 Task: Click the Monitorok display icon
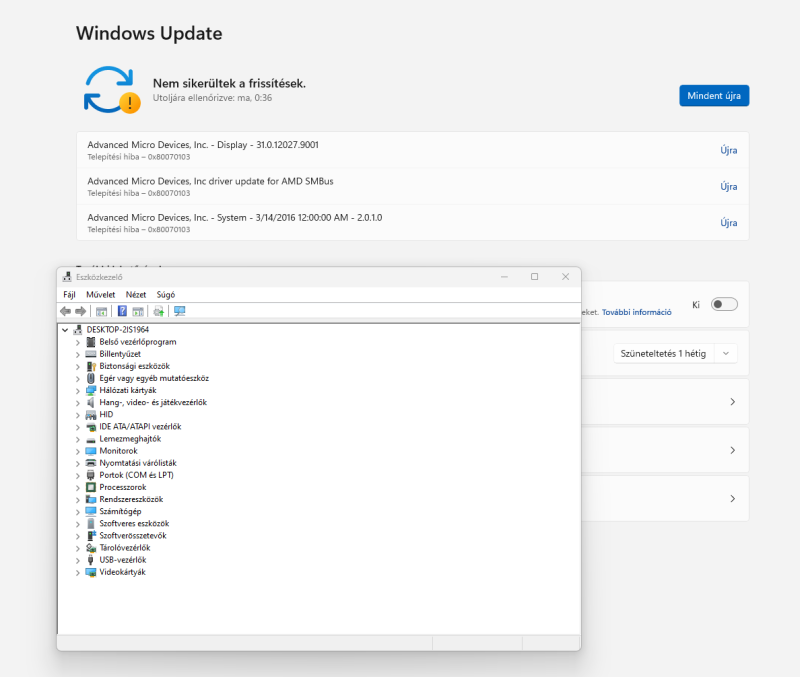click(x=91, y=451)
